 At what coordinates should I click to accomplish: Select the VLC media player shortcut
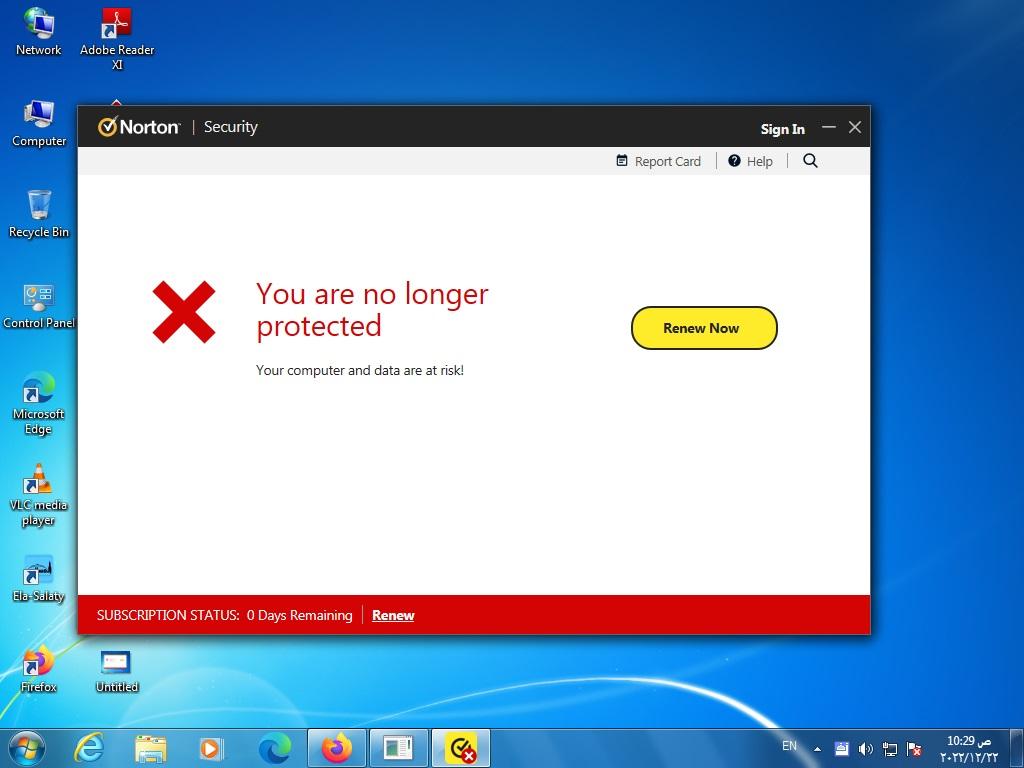pos(39,494)
